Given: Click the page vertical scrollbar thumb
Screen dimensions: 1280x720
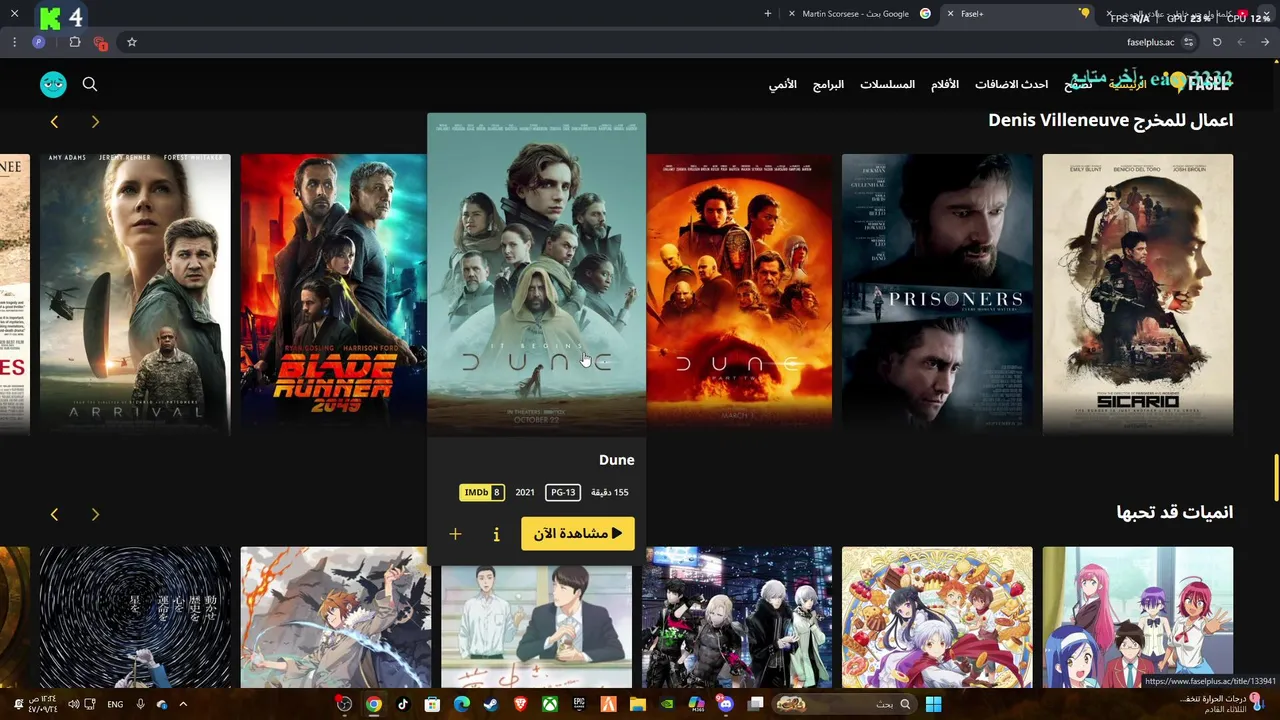Looking at the screenshot, I should point(1275,478).
